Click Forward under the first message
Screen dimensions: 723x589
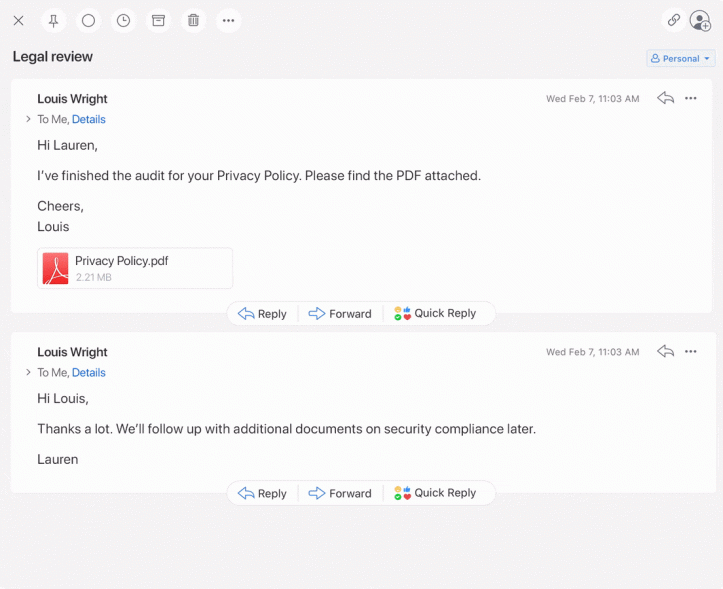pos(340,314)
